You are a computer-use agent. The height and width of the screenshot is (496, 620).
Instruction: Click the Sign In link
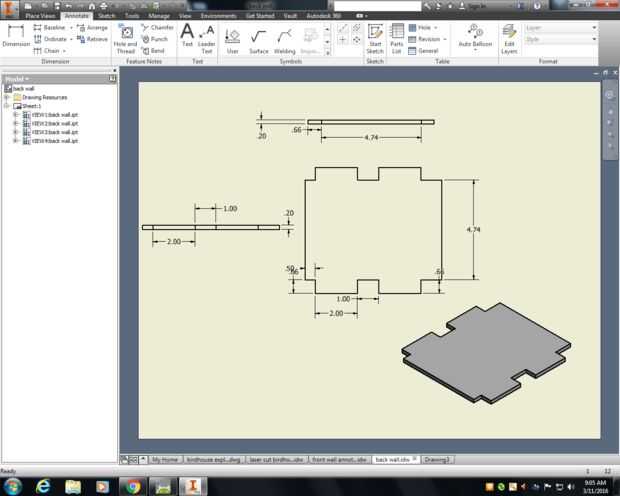pyautogui.click(x=477, y=6)
